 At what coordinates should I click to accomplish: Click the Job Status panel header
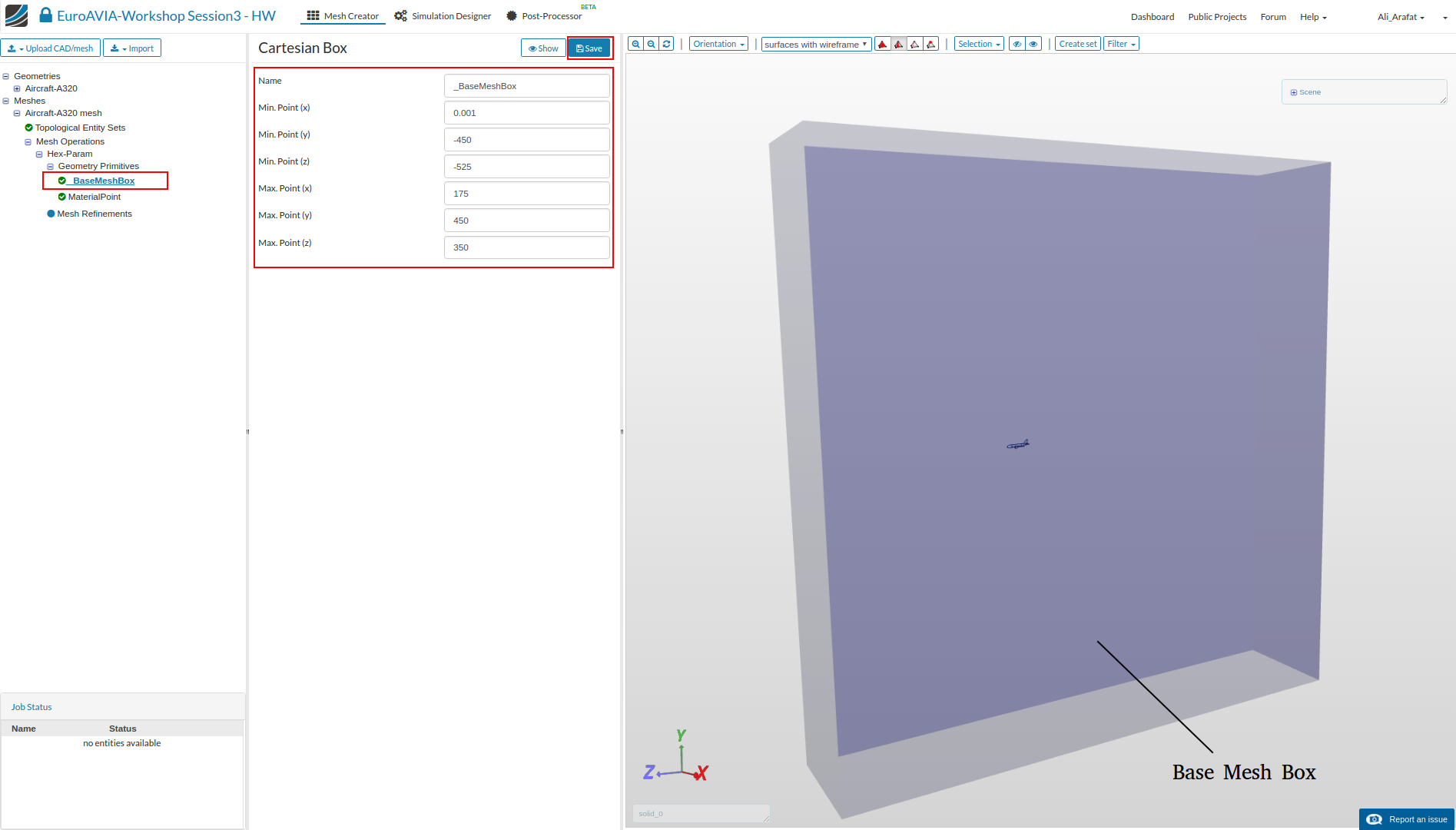pos(123,707)
